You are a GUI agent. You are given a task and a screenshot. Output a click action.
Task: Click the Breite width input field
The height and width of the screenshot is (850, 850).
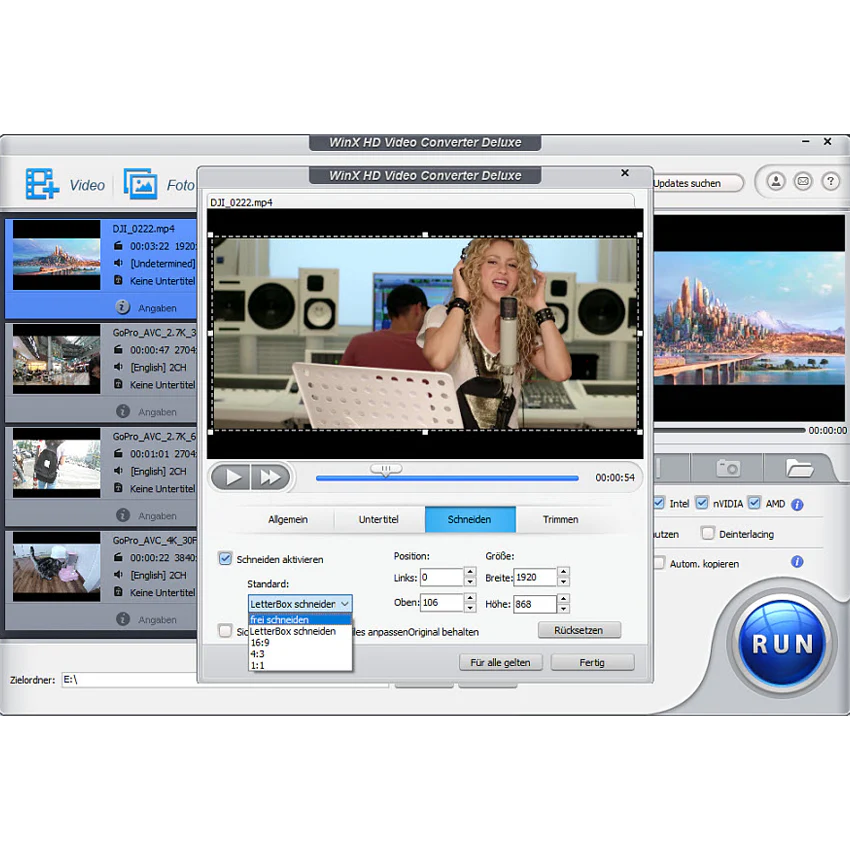coord(535,577)
